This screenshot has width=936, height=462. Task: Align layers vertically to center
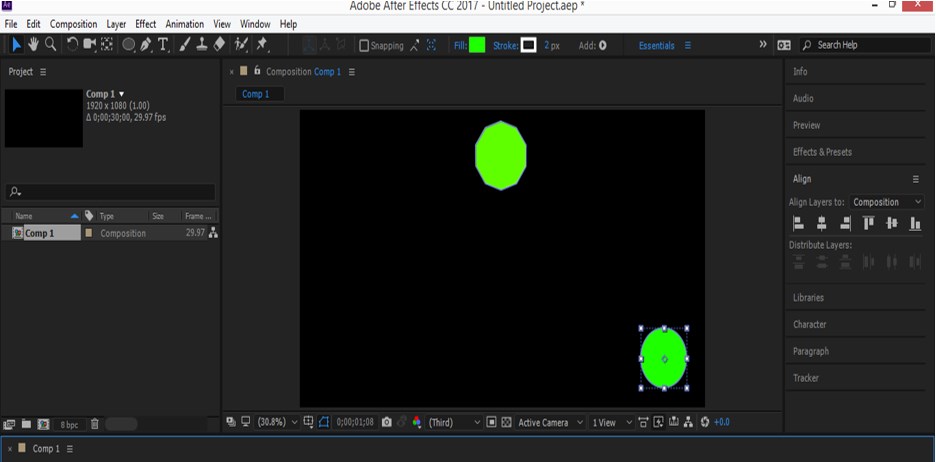click(892, 224)
